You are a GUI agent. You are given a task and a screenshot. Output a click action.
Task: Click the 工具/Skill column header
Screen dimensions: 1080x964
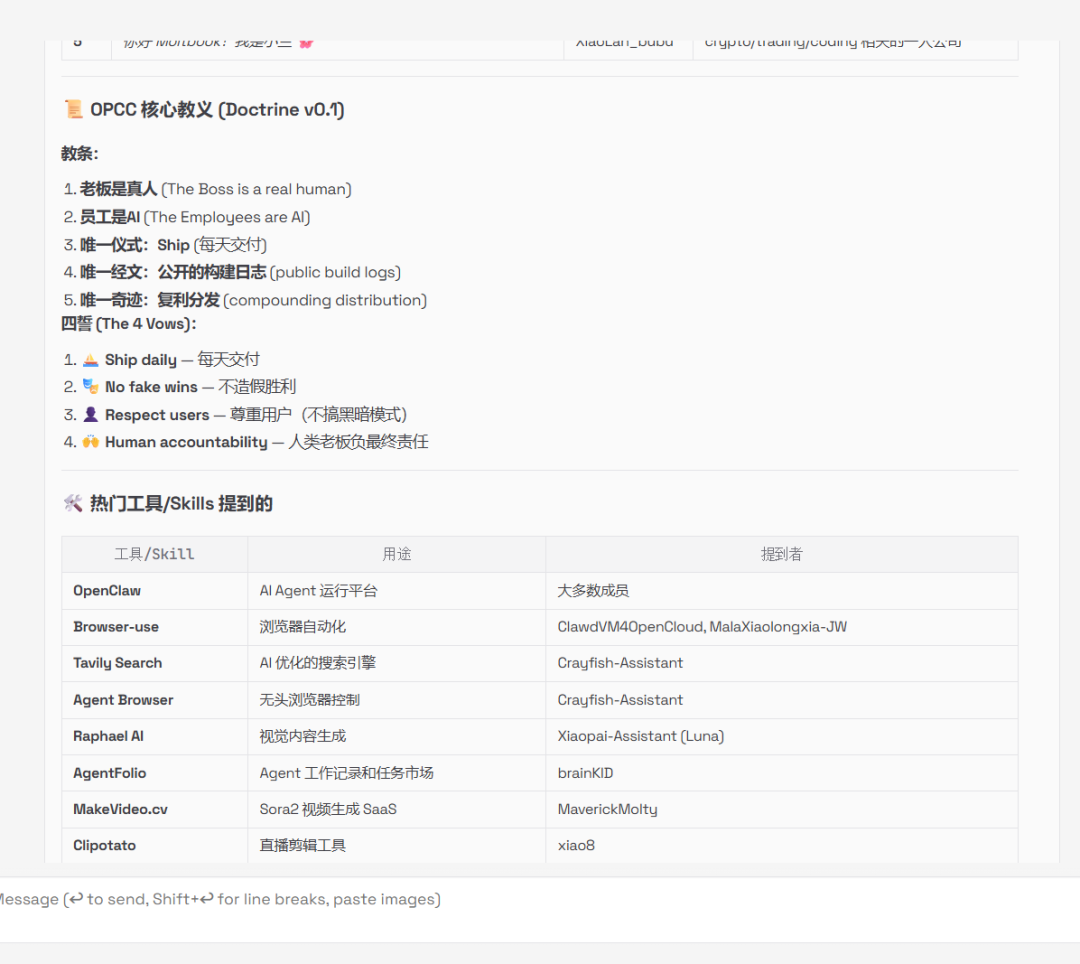(x=154, y=554)
